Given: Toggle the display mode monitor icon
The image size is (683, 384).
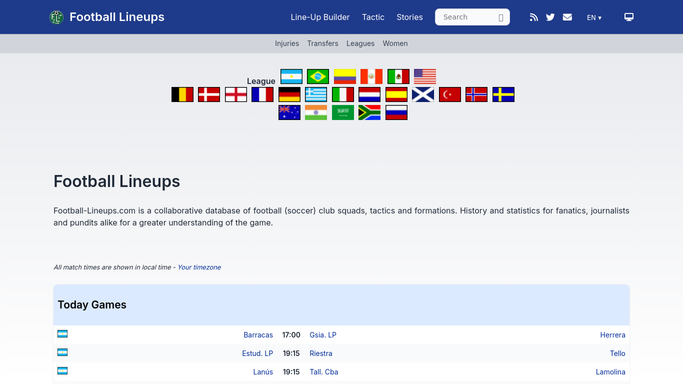Looking at the screenshot, I should point(629,17).
